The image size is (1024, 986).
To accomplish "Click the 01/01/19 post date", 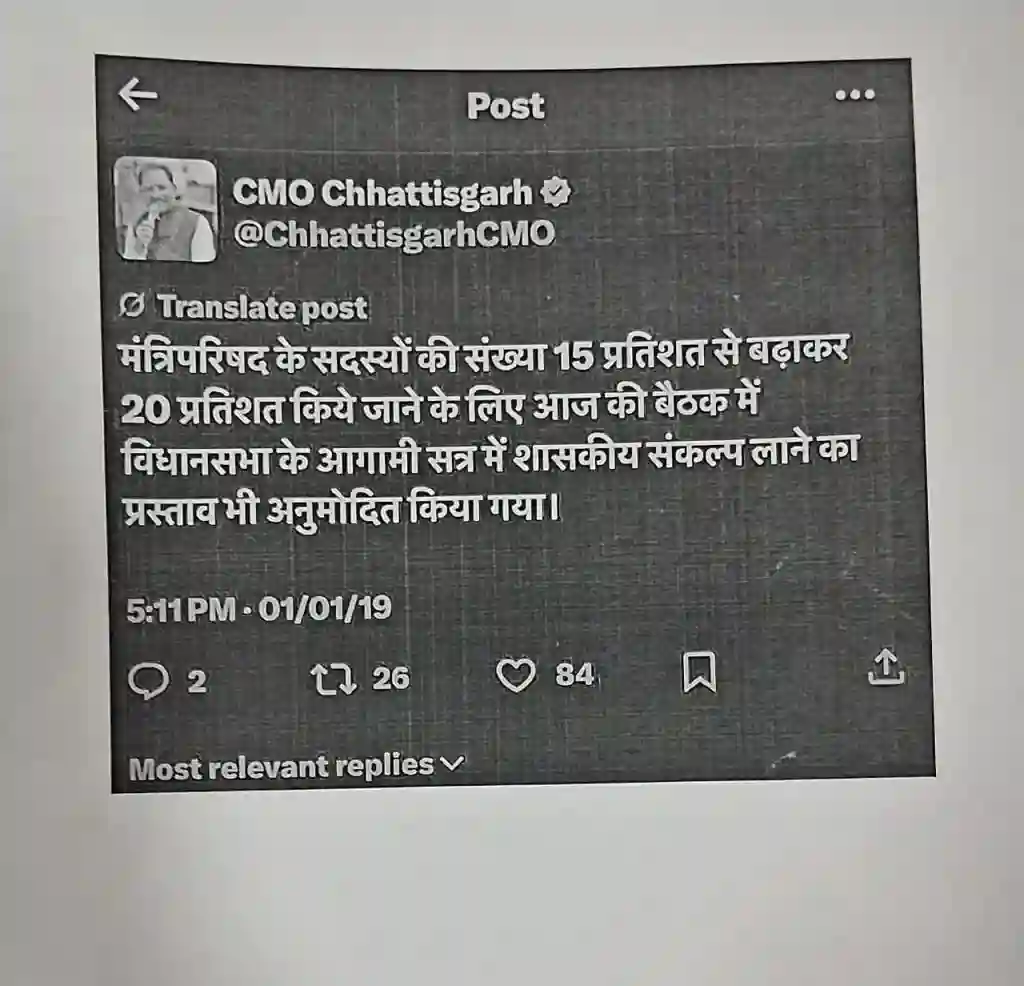I will pyautogui.click(x=325, y=608).
